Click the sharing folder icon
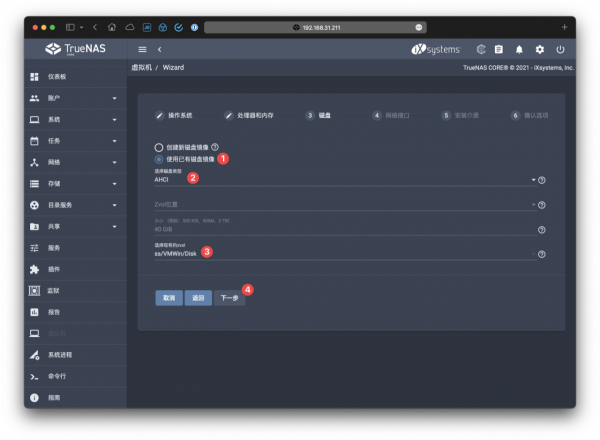Screen dimensions: 600x440 tap(34, 227)
